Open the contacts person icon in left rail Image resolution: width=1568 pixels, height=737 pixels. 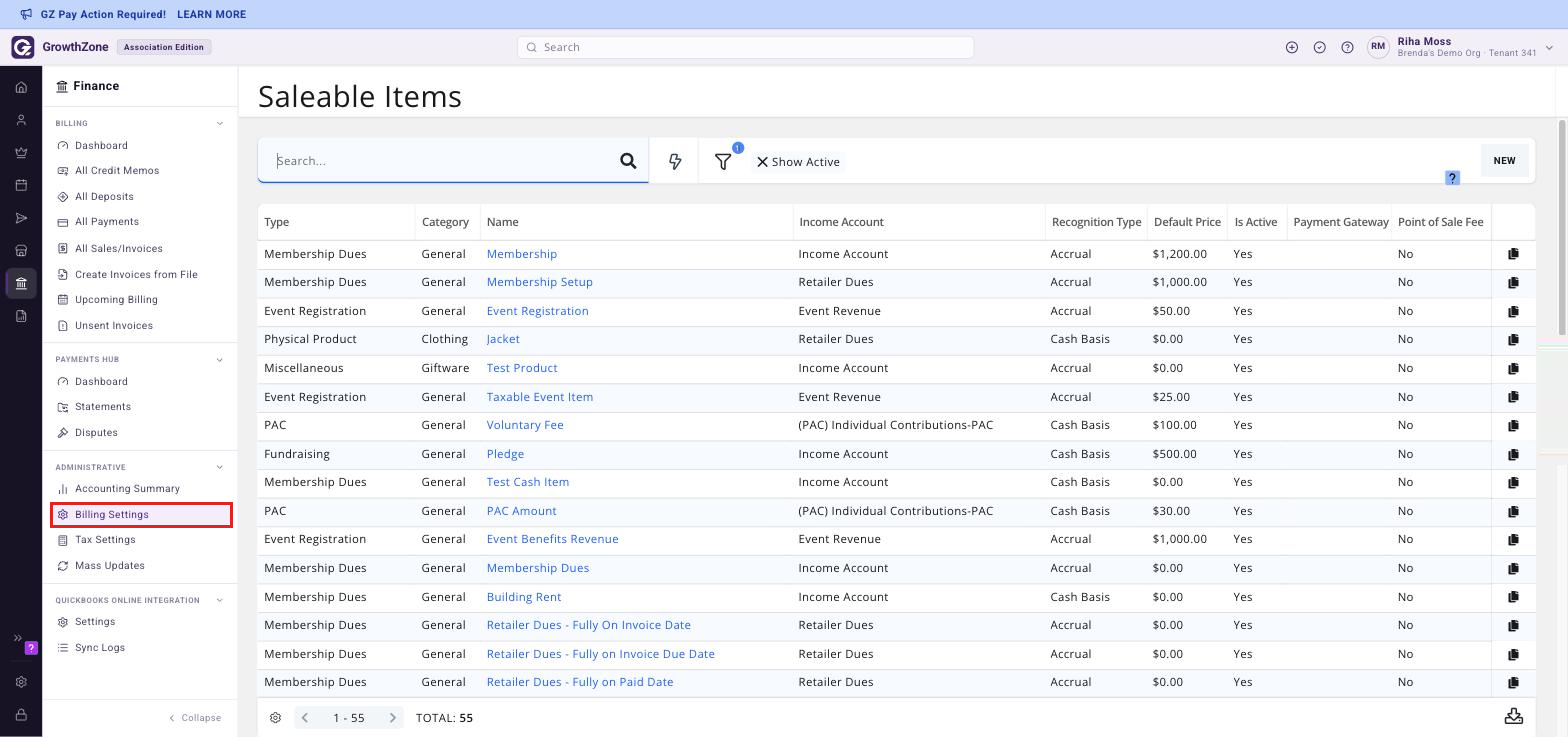(x=21, y=120)
